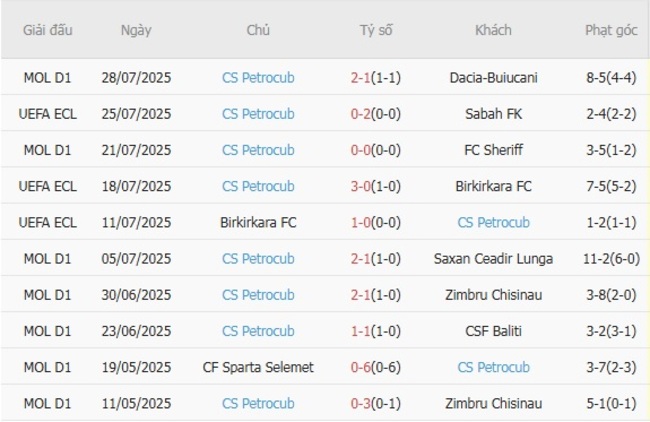Click the Tỷ số column header
Screen dimensions: 650x422
click(376, 30)
